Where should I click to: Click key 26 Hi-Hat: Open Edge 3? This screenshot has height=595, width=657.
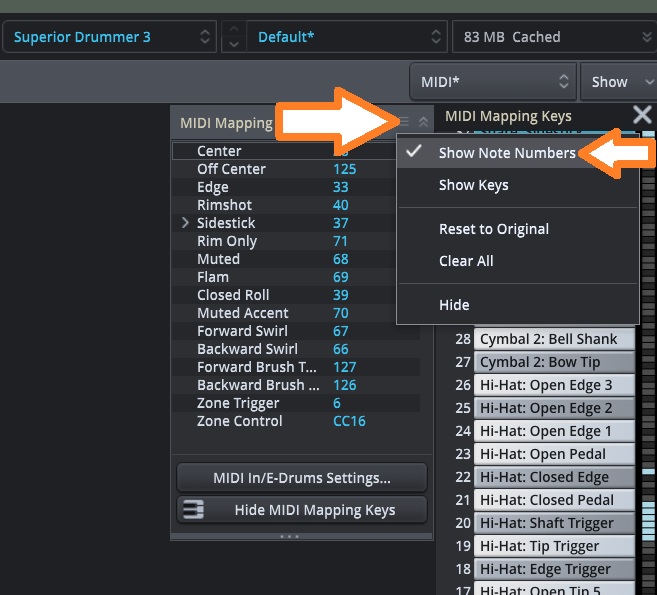coord(554,385)
